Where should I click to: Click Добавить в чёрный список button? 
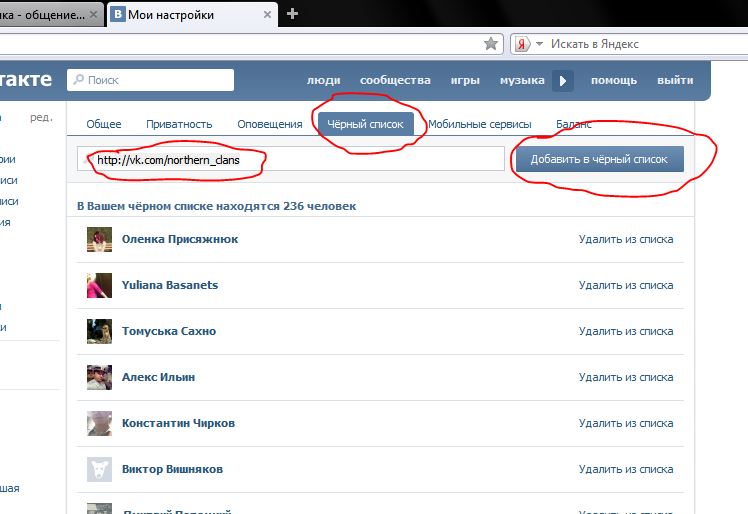click(x=599, y=159)
